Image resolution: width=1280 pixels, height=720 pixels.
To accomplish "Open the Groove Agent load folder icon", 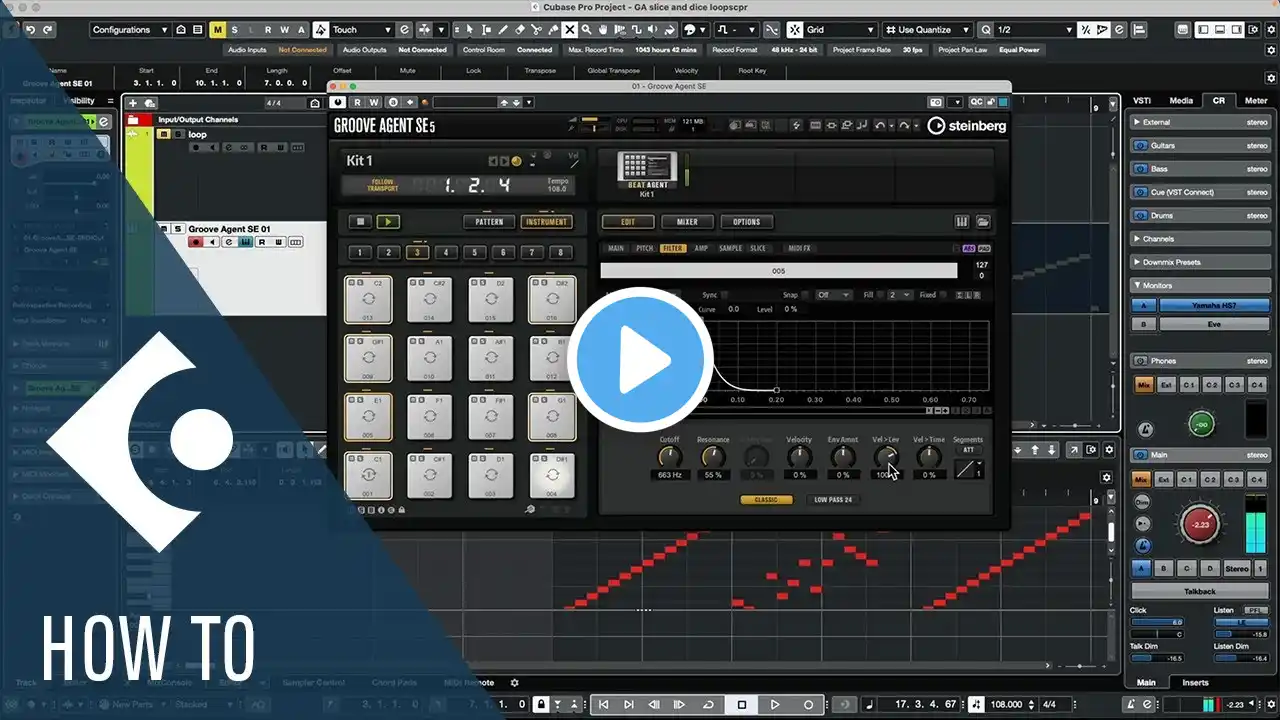I will (x=983, y=222).
